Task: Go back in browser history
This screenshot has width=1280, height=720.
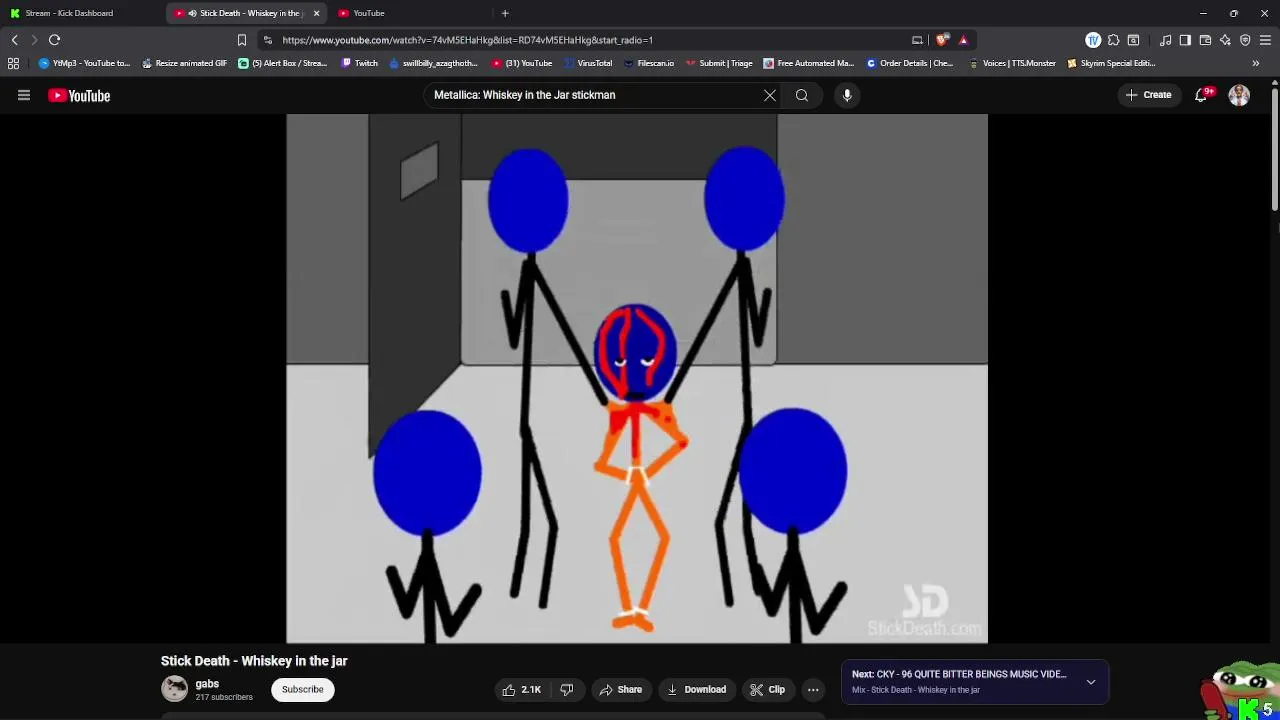Action: click(x=14, y=40)
